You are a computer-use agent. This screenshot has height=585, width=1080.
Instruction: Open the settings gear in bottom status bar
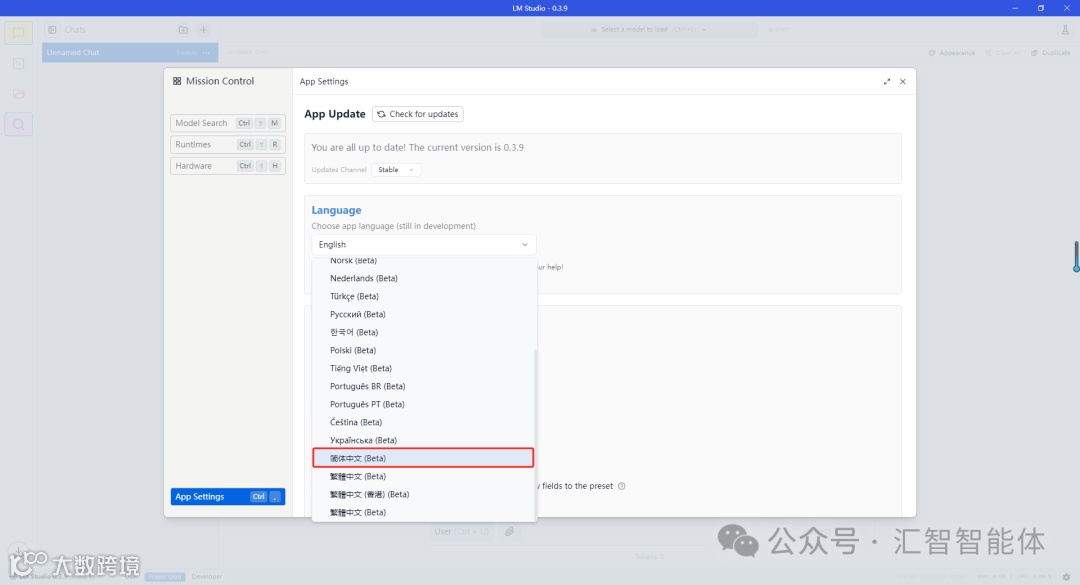tap(1066, 577)
